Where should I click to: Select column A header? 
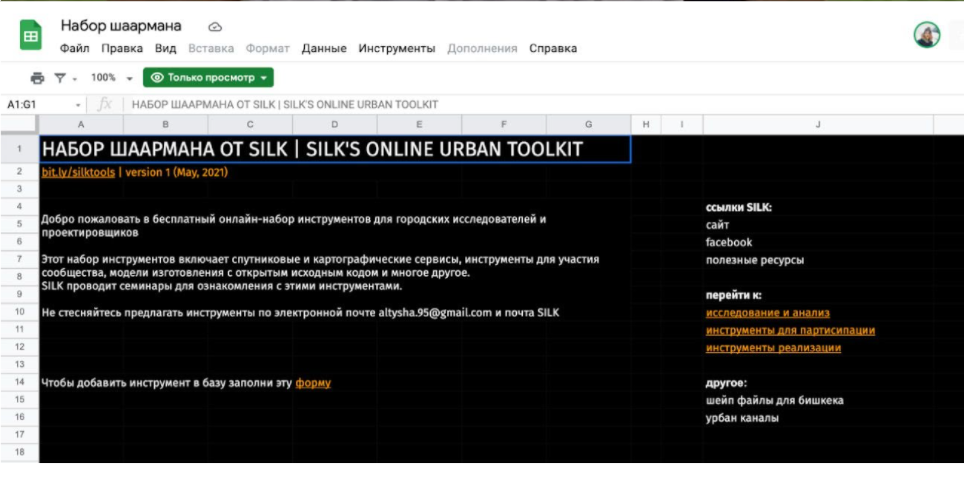click(81, 124)
